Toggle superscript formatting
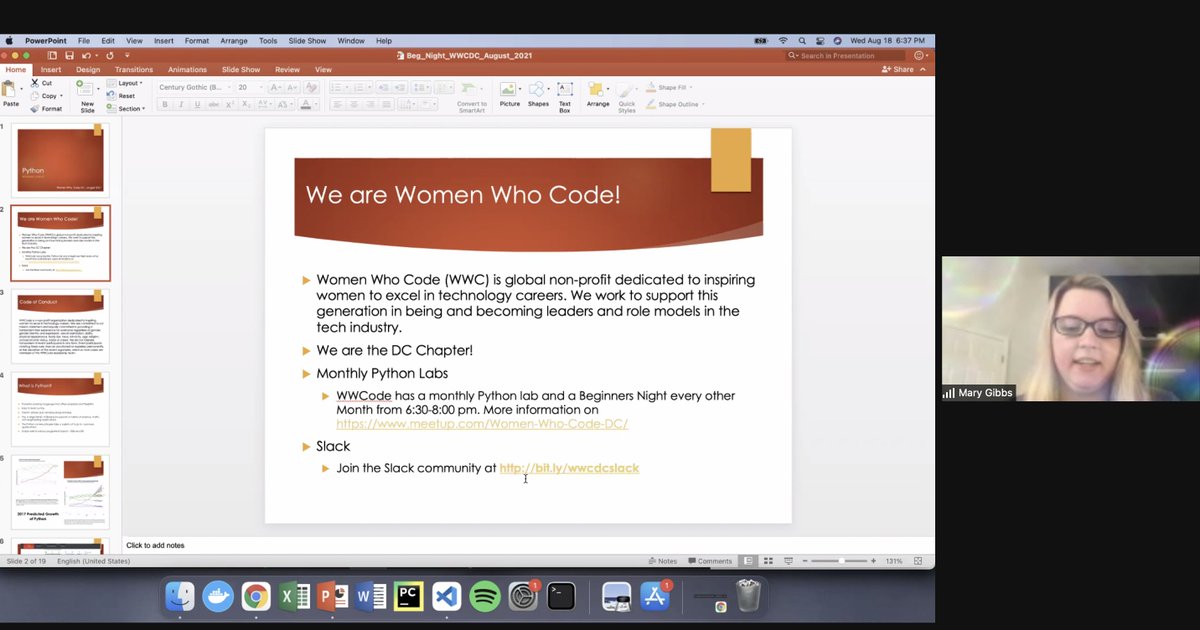The width and height of the screenshot is (1200, 630). point(232,104)
